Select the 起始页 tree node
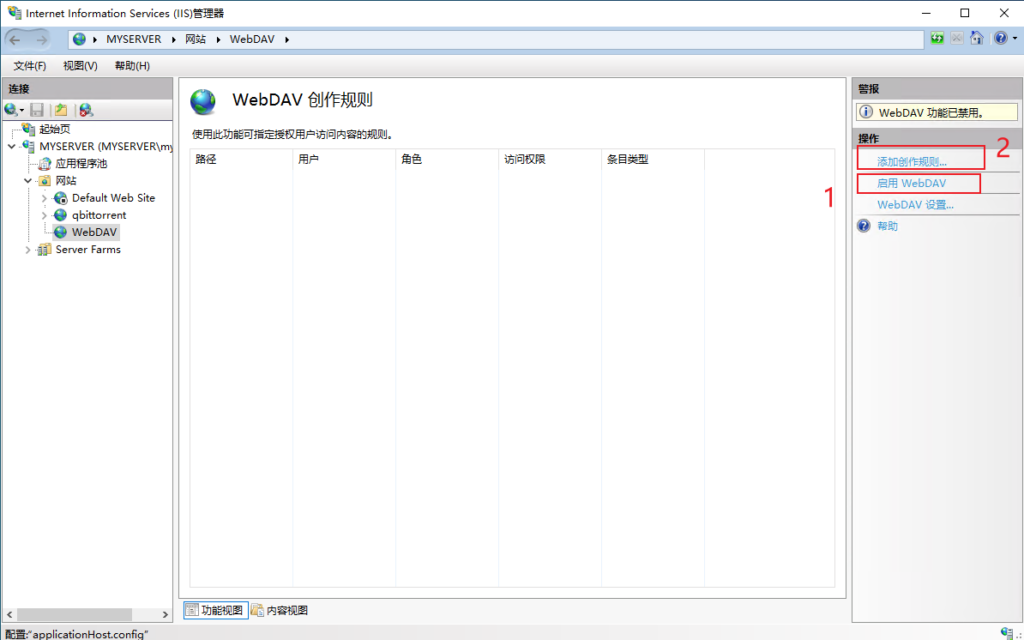Viewport: 1024px width, 640px height. pyautogui.click(x=55, y=129)
